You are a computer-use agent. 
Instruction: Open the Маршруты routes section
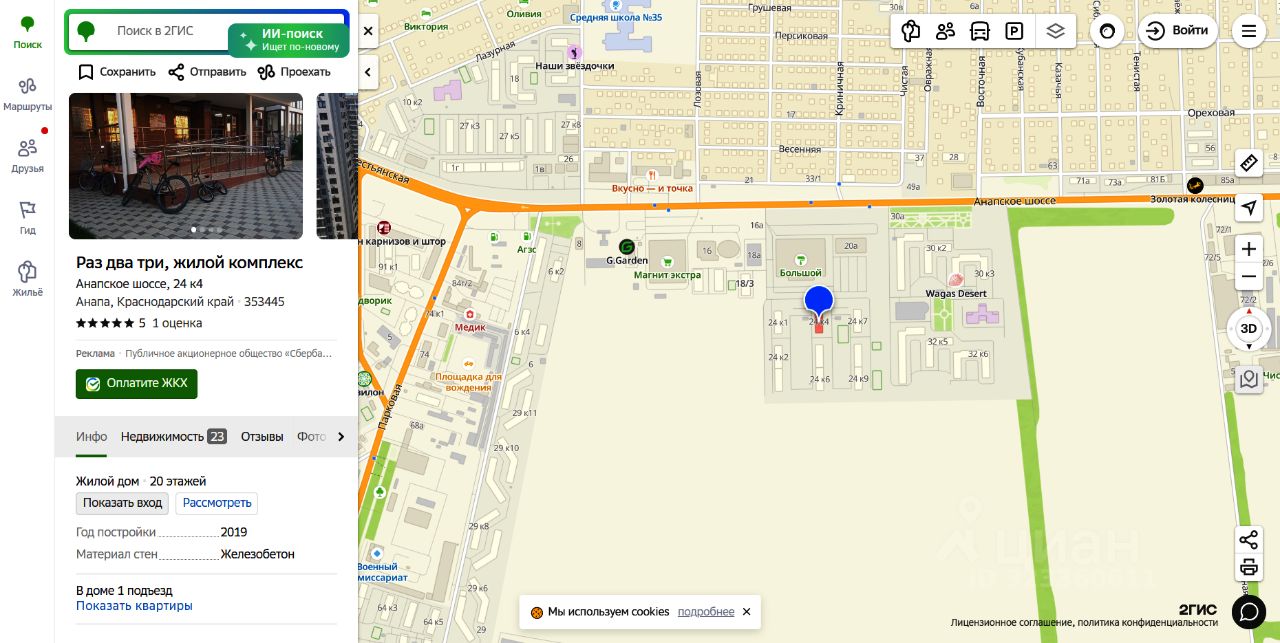coord(27,94)
